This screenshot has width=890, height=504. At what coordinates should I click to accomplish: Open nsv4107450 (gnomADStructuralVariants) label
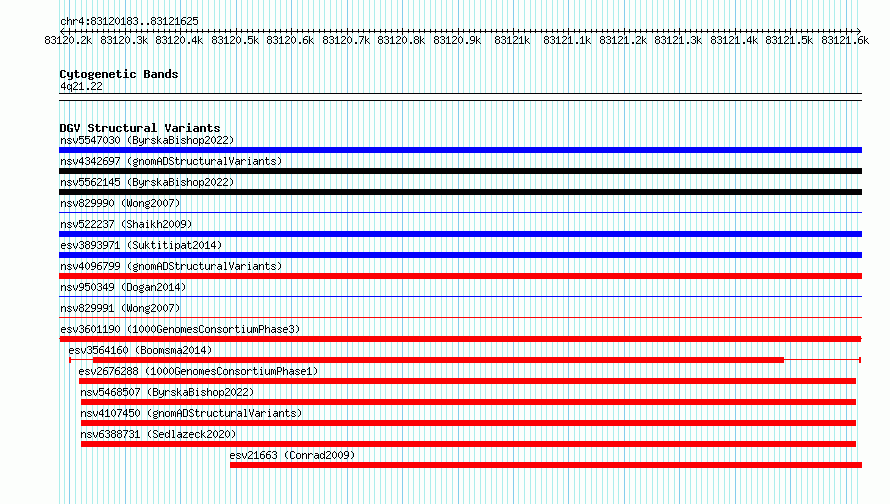(191, 413)
